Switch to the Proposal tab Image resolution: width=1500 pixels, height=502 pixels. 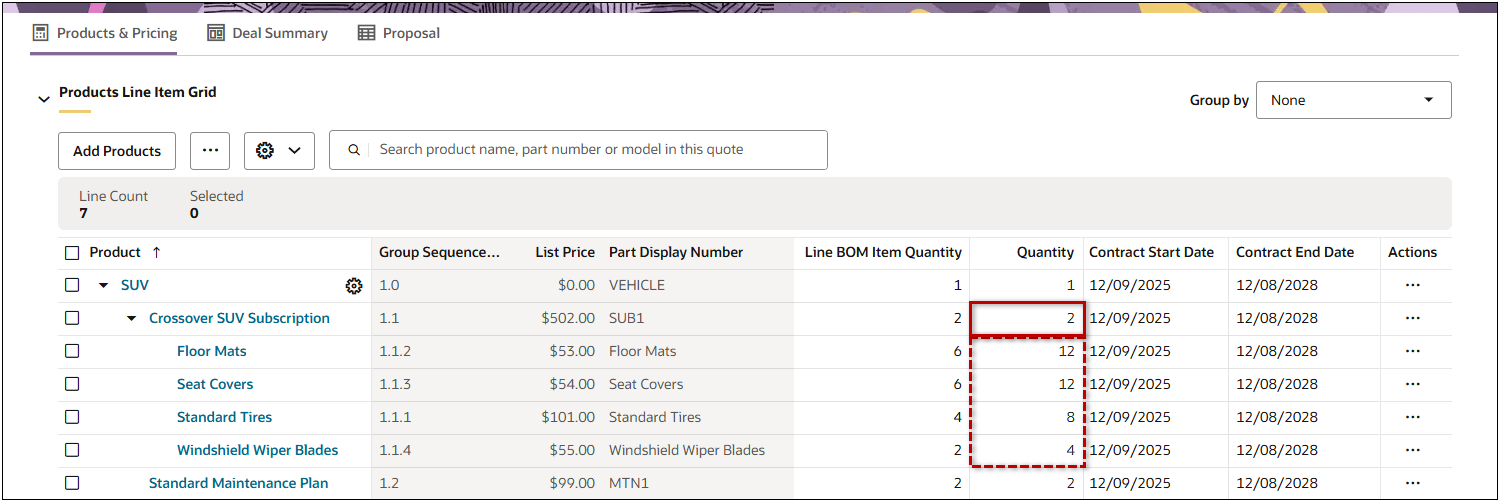[399, 33]
